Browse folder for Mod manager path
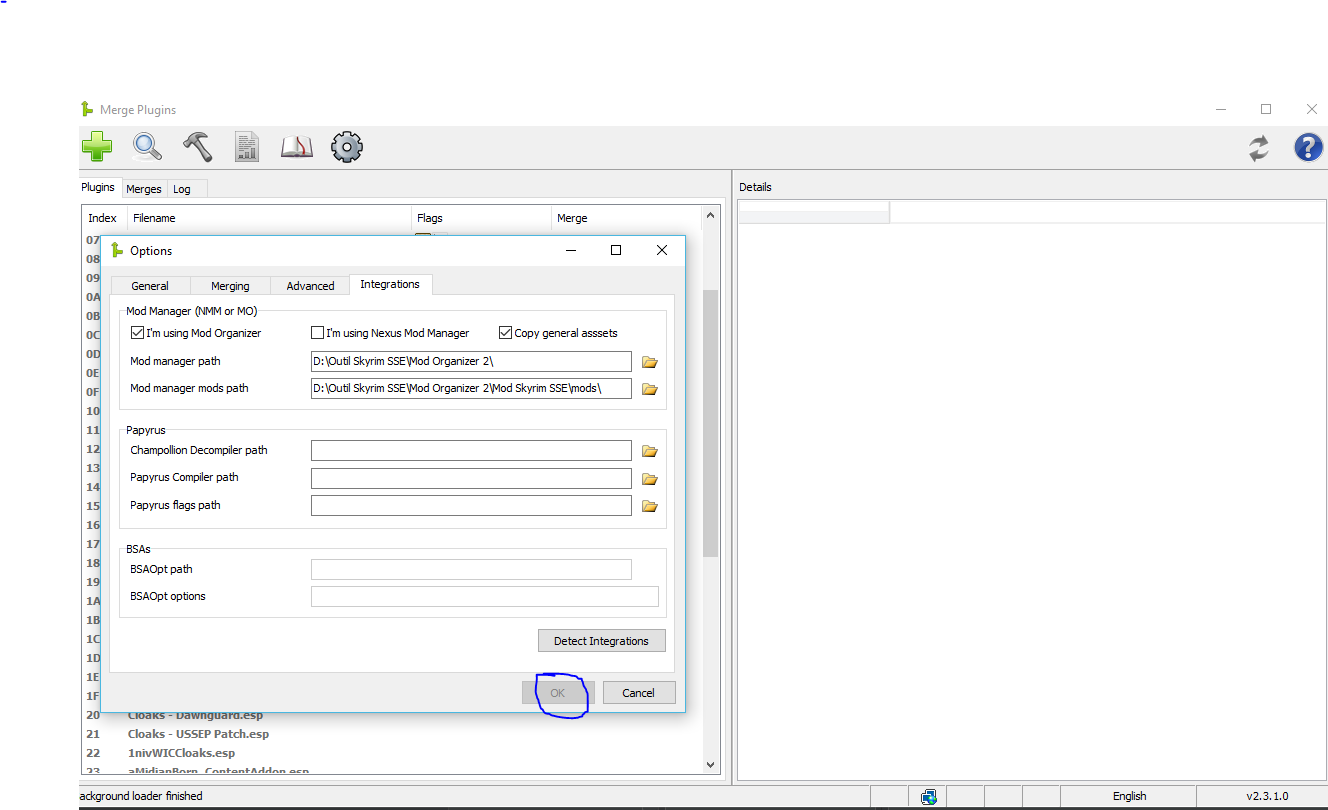The image size is (1328, 810). (x=650, y=362)
